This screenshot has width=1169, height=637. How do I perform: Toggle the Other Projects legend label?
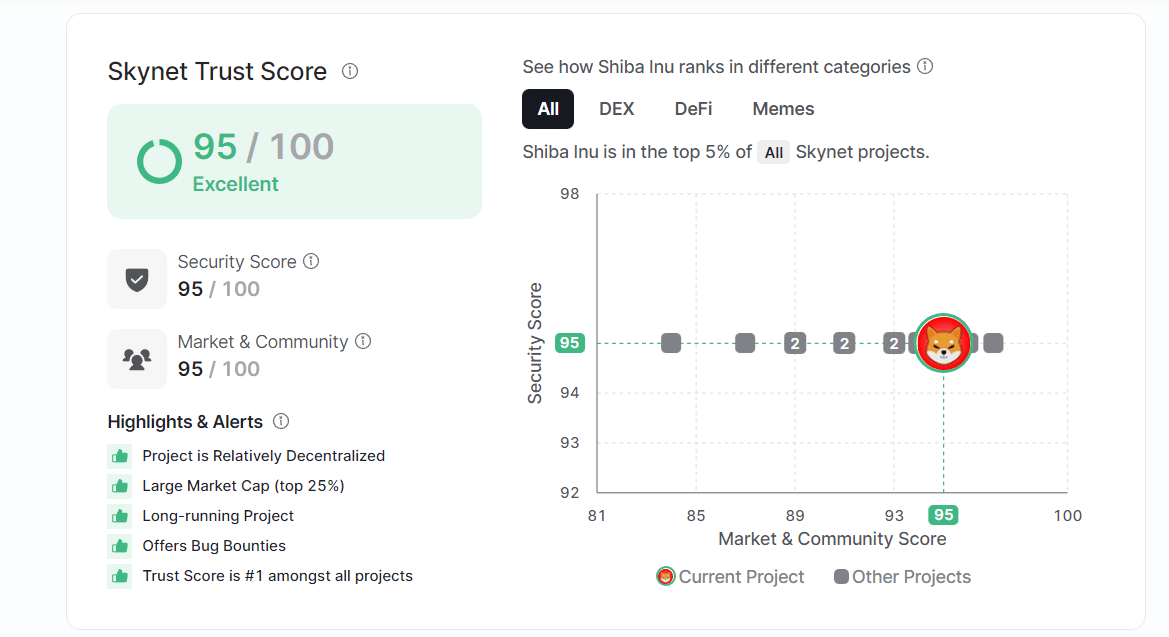click(911, 577)
